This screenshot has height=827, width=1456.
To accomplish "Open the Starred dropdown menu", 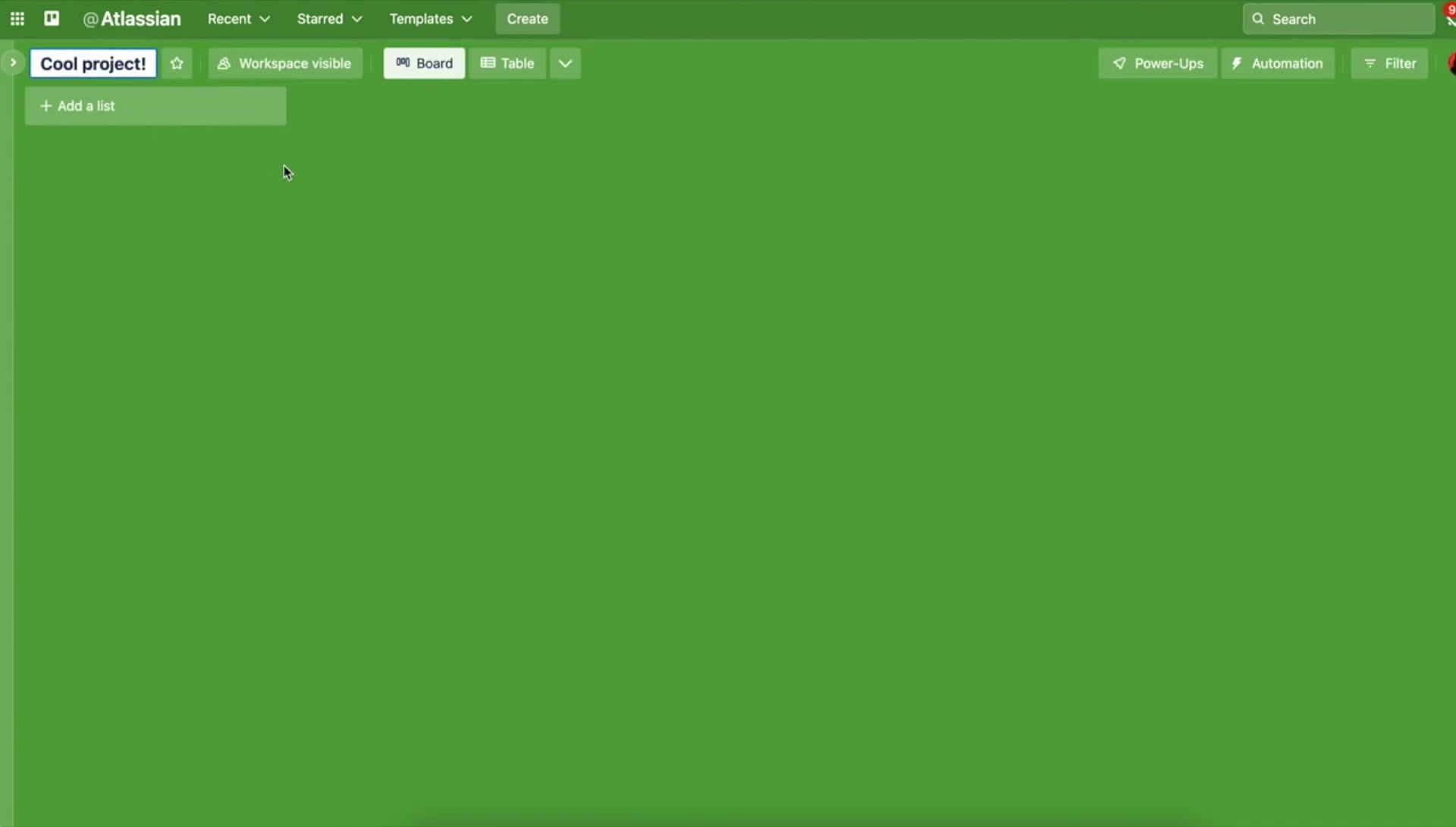I will [x=329, y=19].
